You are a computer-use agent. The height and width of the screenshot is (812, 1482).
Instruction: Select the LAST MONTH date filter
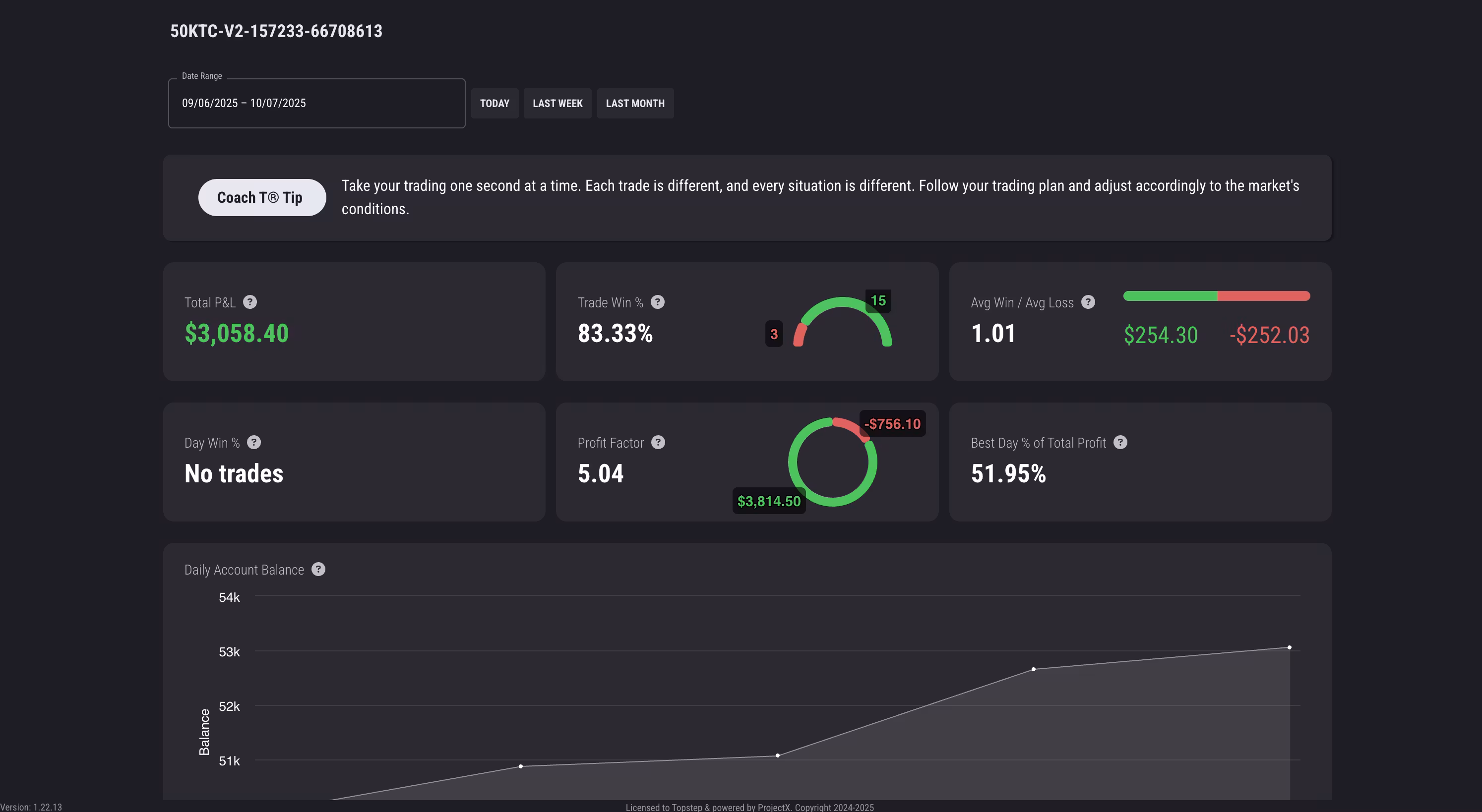(x=635, y=104)
